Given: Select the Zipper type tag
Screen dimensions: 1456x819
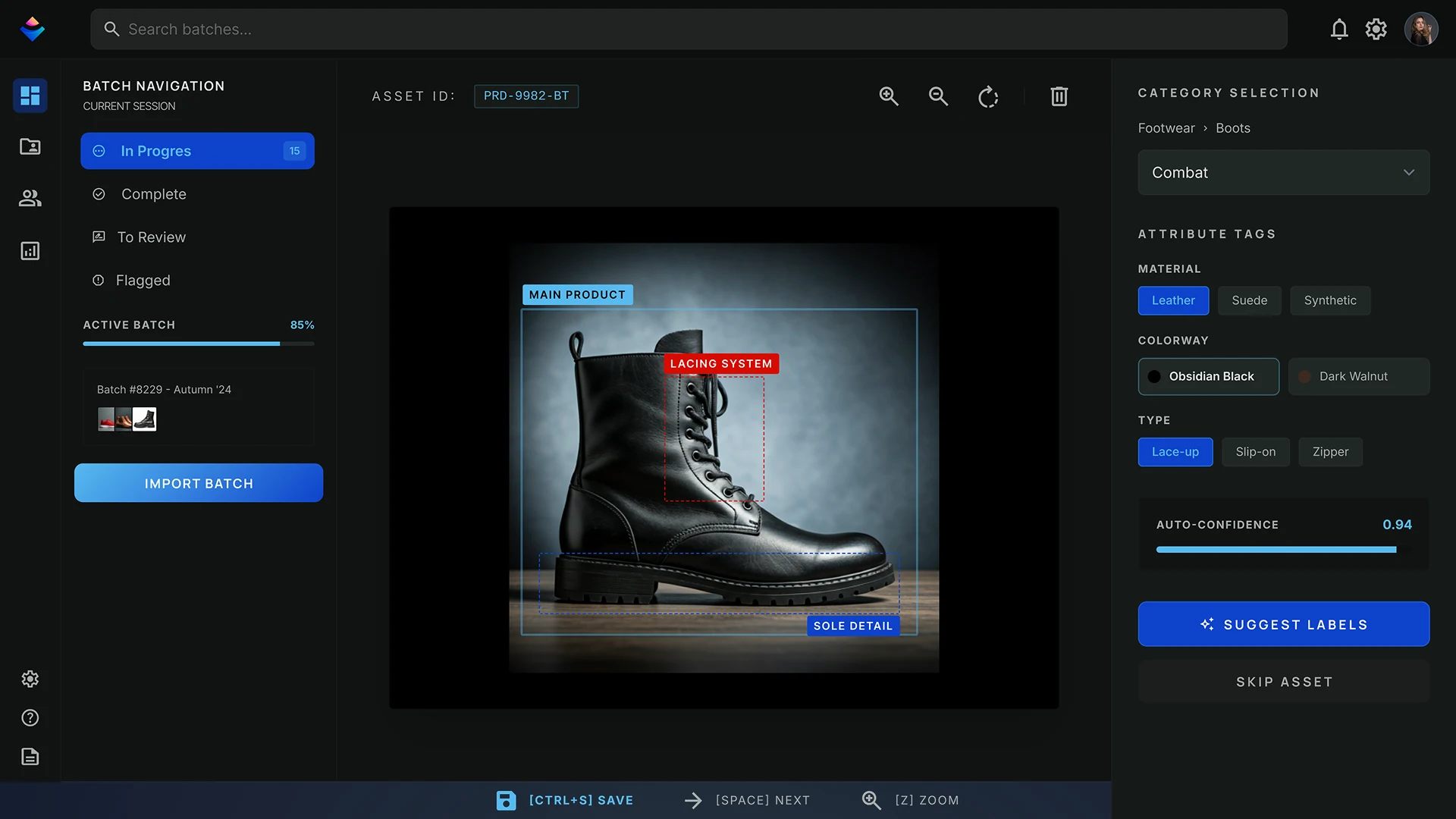Looking at the screenshot, I should (x=1330, y=452).
